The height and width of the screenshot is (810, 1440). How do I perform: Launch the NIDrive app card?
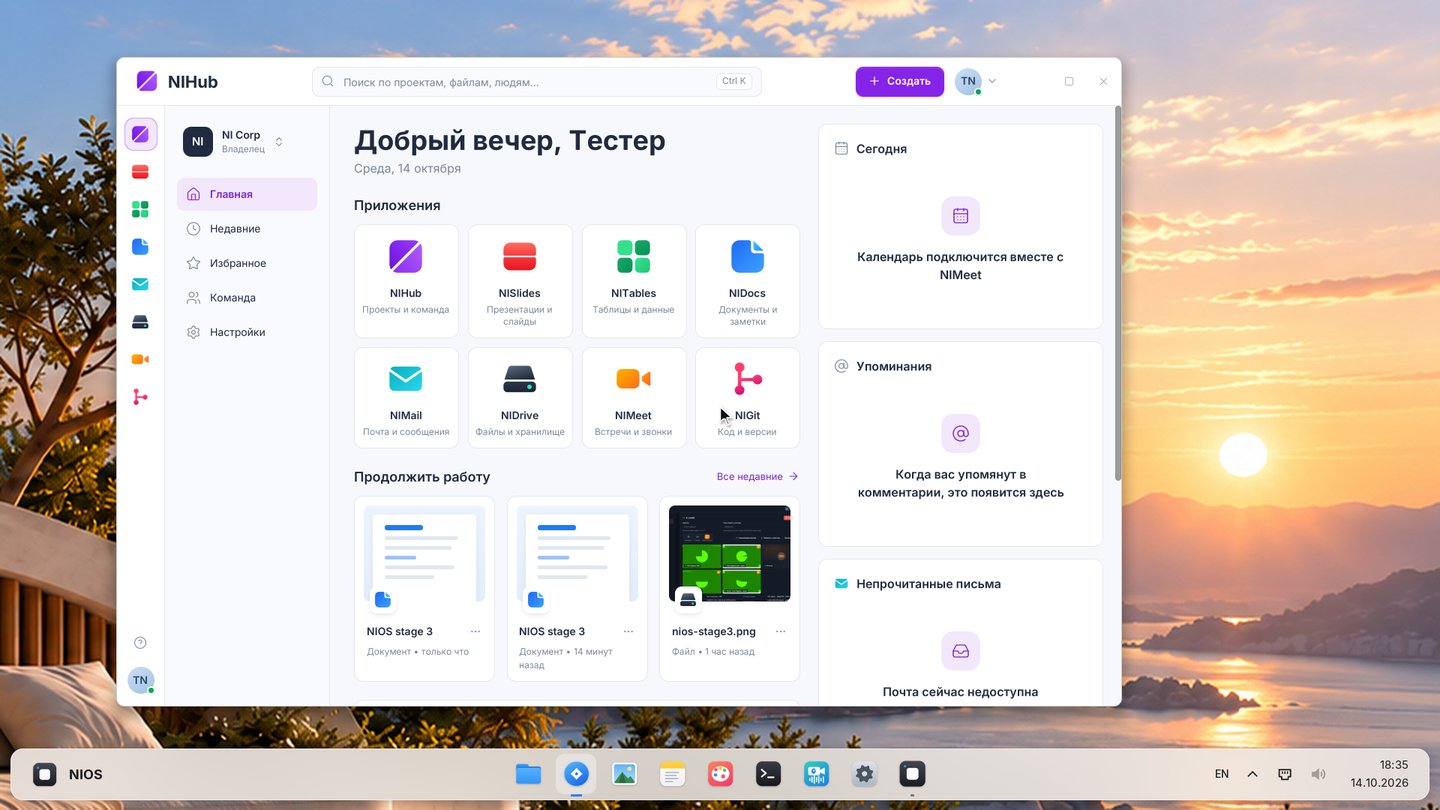(x=520, y=397)
